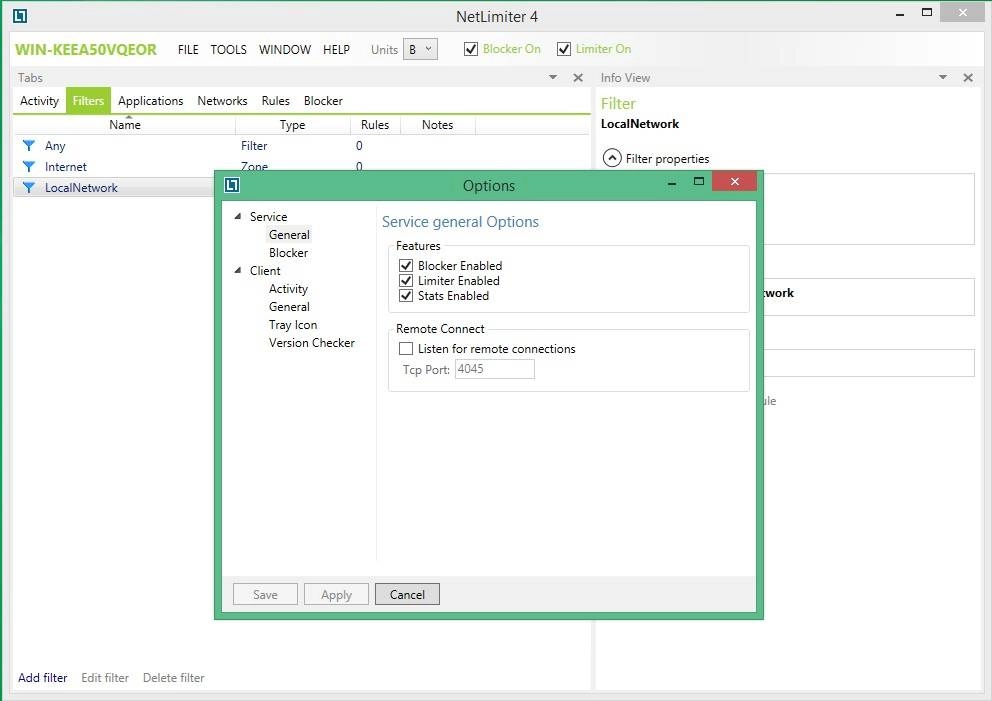Viewport: 992px width, 701px height.
Task: Click the NetLimiter logo icon in title bar
Action: coord(20,16)
